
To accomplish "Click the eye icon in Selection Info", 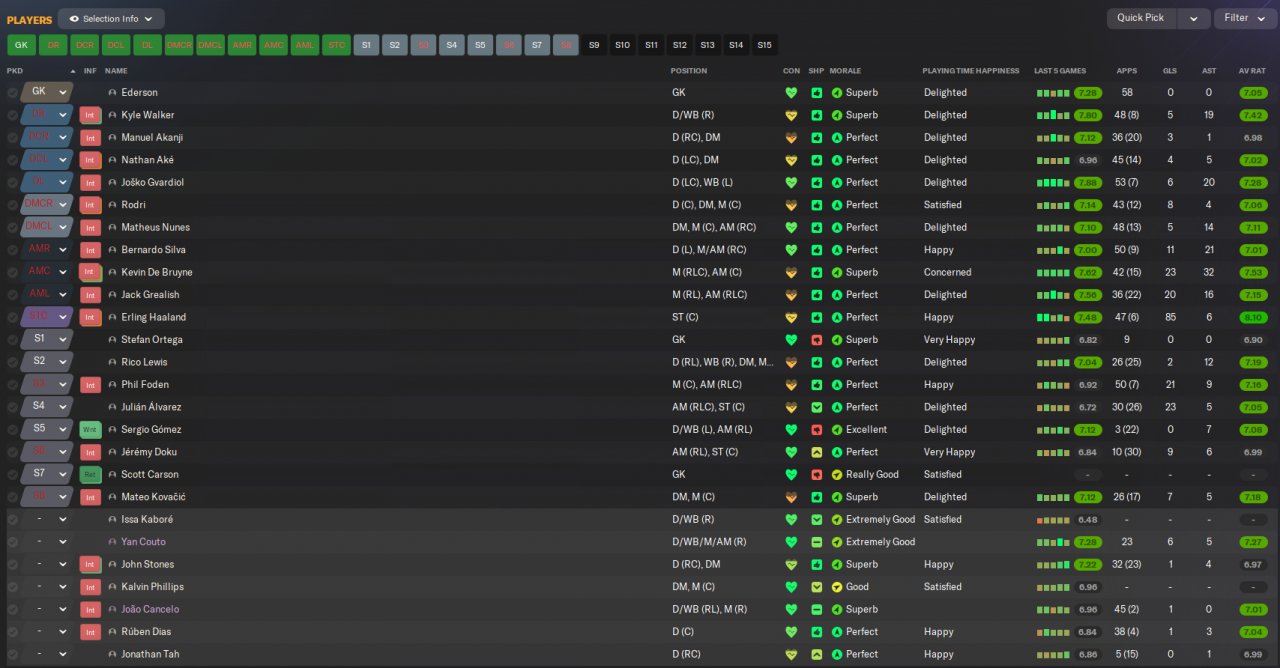I will coord(74,19).
